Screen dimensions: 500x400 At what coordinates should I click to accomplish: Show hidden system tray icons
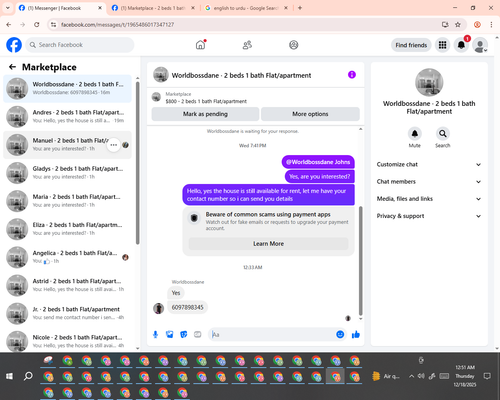tap(412, 376)
